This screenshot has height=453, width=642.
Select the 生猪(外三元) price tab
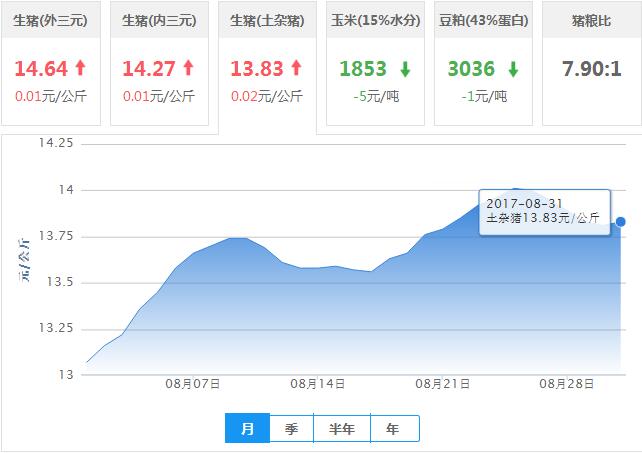pos(50,63)
